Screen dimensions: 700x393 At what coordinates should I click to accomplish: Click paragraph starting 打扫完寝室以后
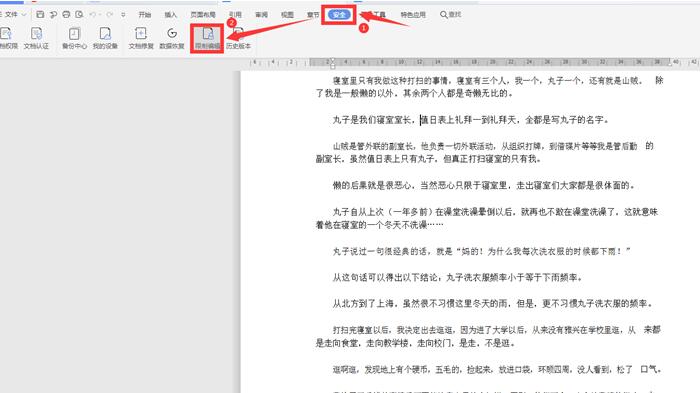coord(488,336)
